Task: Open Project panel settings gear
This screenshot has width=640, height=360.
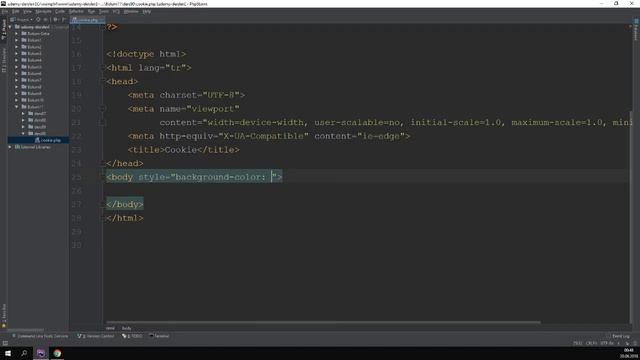Action: click(x=56, y=20)
